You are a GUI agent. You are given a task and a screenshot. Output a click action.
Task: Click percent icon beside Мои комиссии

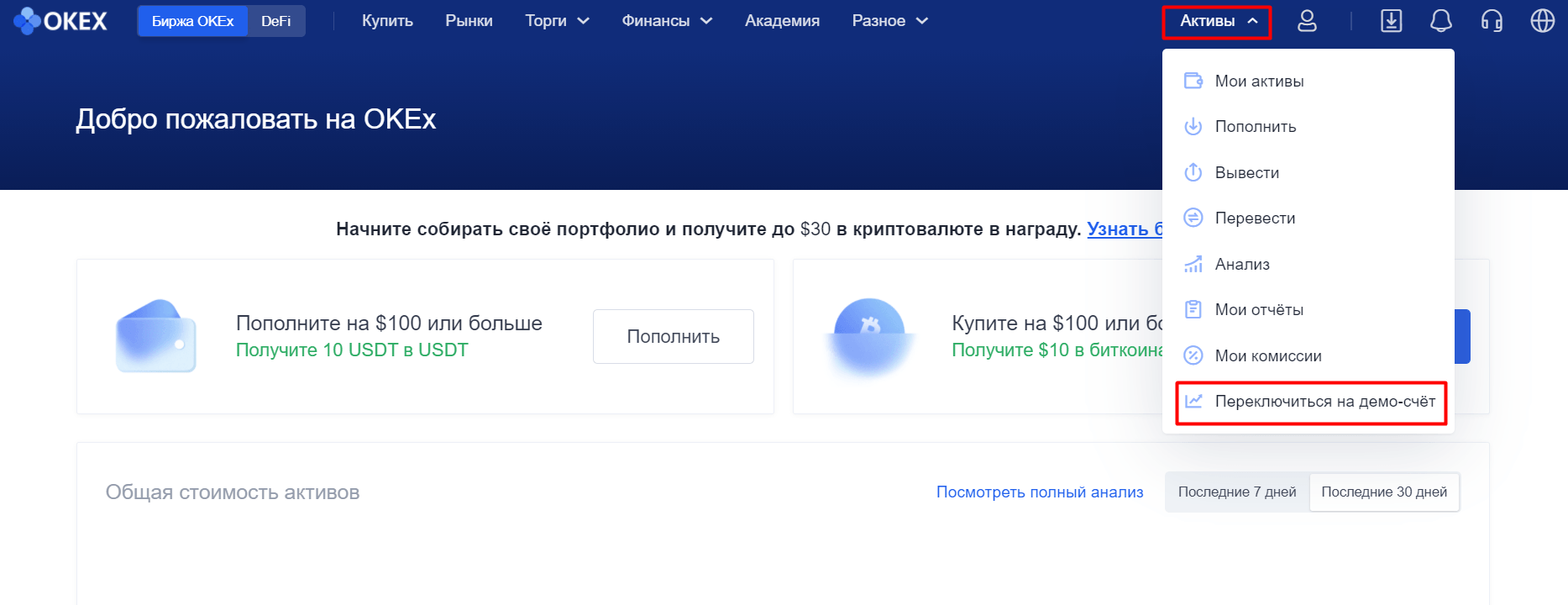tap(1193, 355)
